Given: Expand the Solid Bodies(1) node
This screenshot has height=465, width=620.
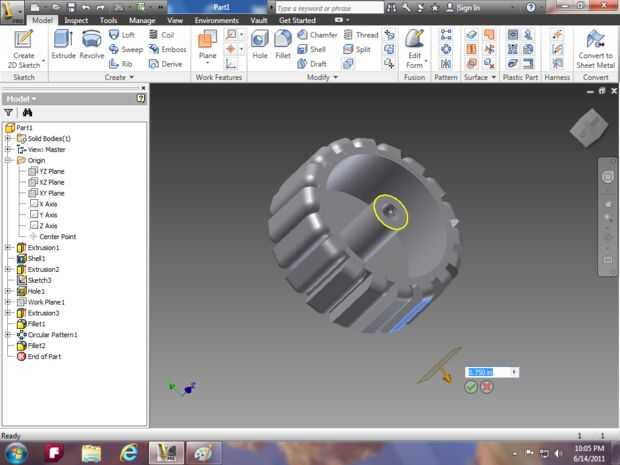Looking at the screenshot, I should coord(8,138).
